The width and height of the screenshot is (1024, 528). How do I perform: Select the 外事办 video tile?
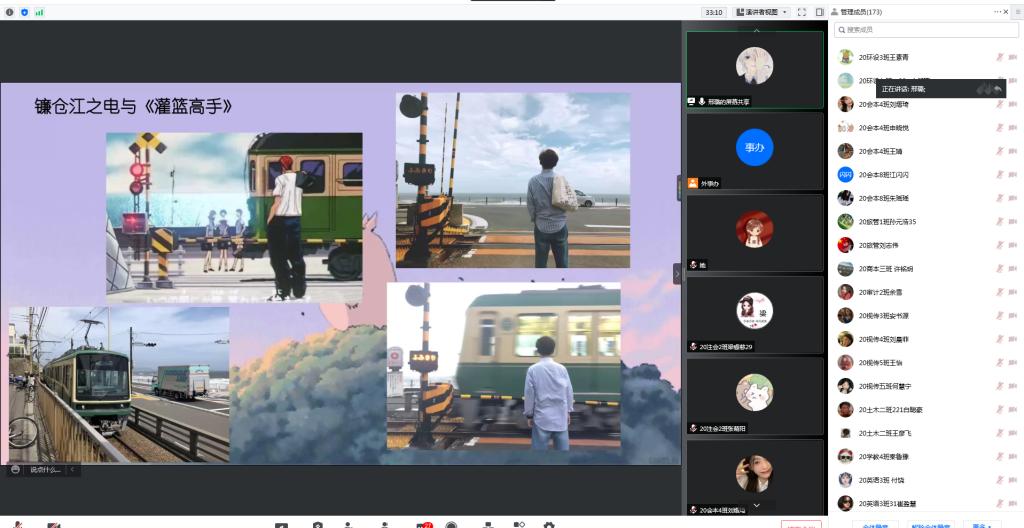[755, 151]
